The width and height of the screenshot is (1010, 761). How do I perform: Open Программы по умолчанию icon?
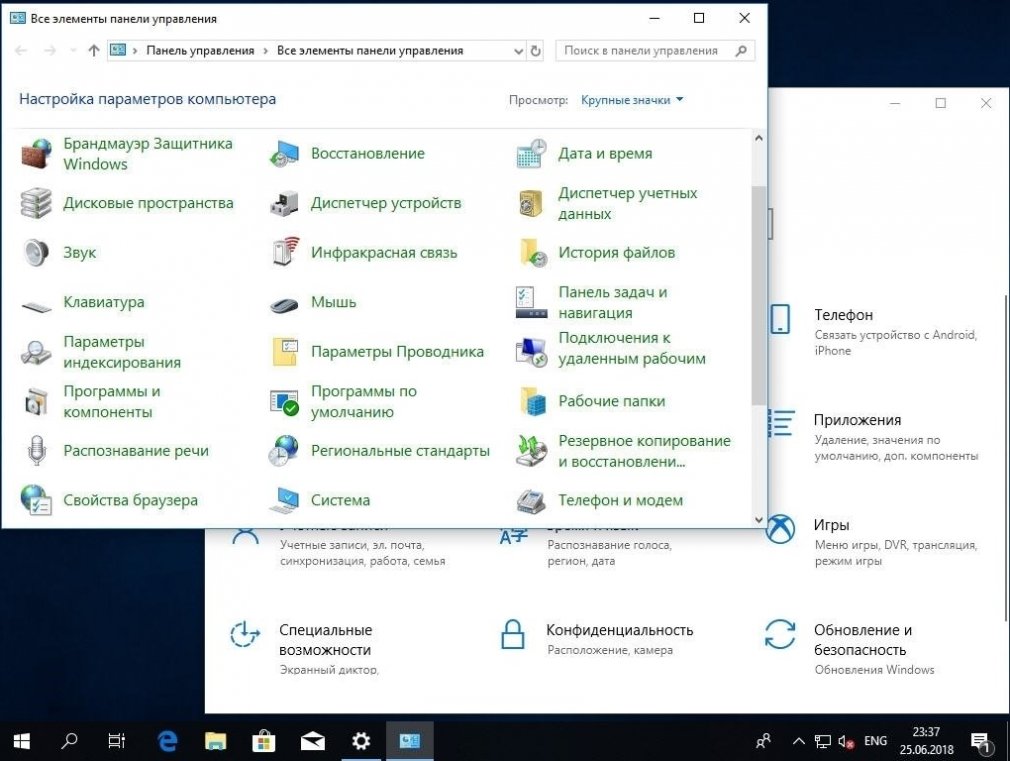click(x=283, y=402)
